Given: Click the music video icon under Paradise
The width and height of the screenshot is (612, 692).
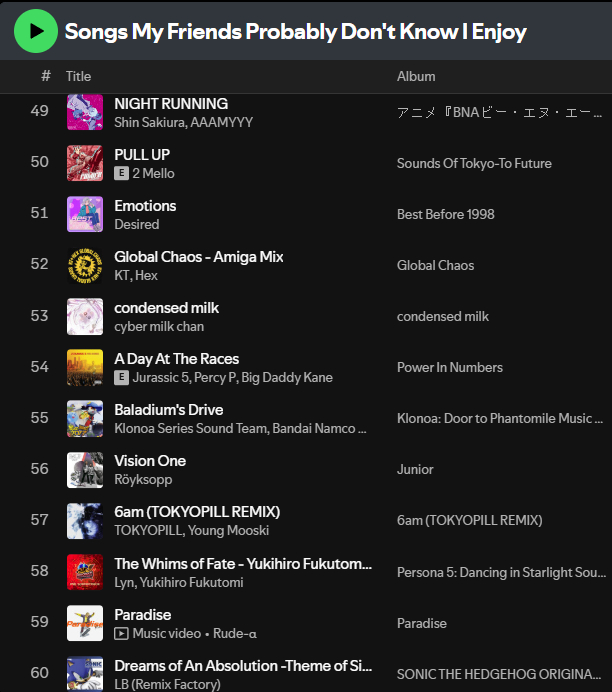Looking at the screenshot, I should coord(122,634).
